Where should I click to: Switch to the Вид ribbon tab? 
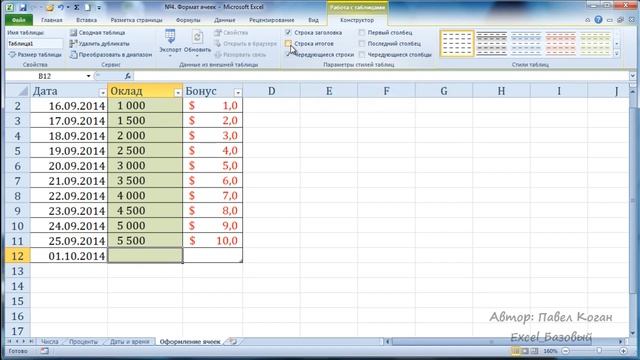click(313, 20)
